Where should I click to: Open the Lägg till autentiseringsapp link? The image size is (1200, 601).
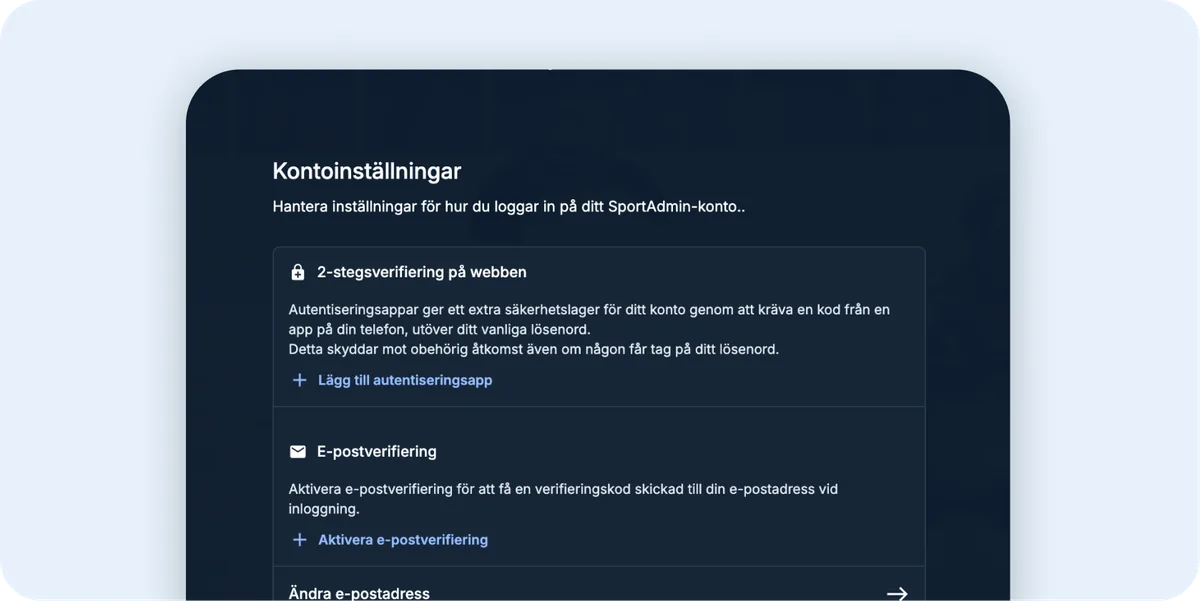coord(405,380)
